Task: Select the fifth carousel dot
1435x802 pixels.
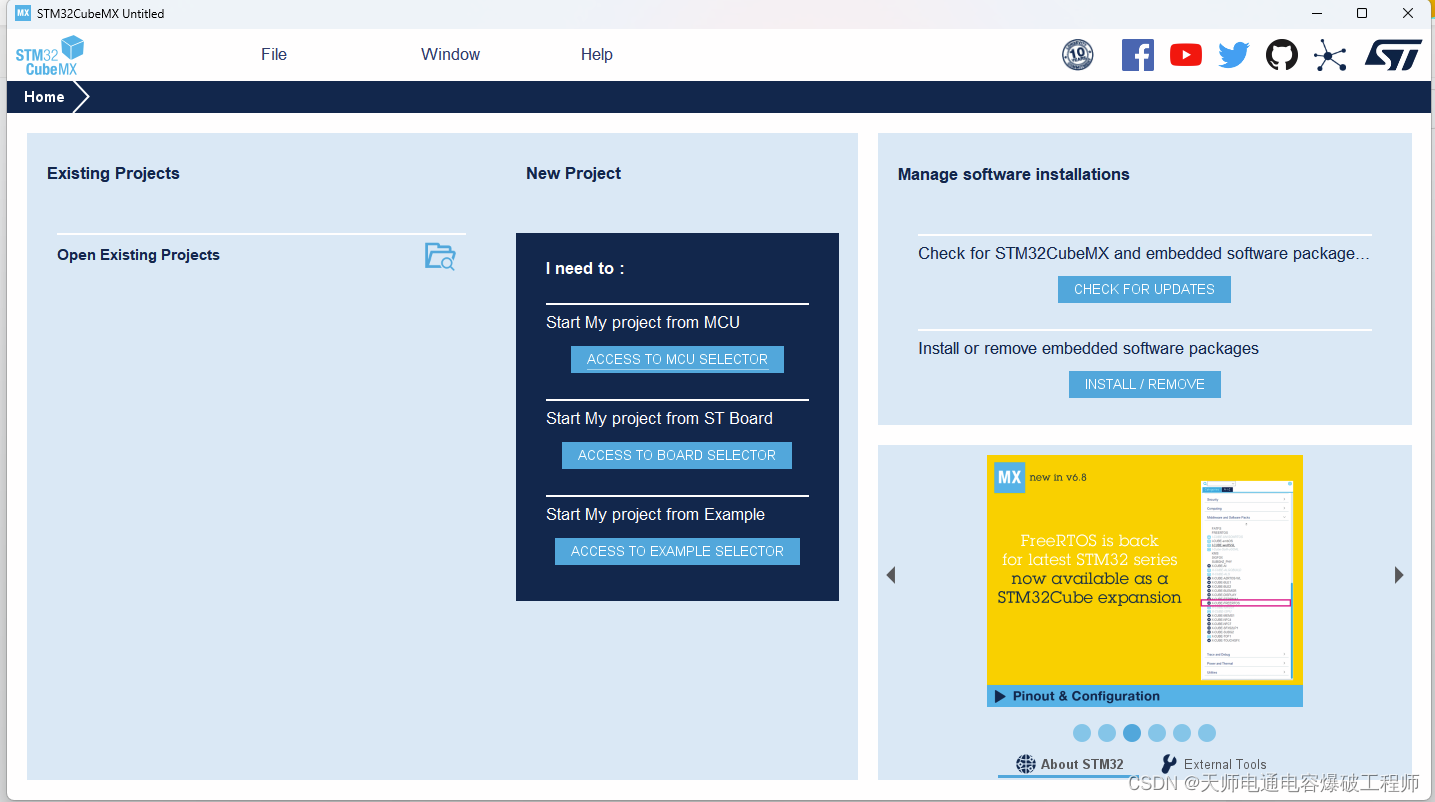Action: (1182, 733)
